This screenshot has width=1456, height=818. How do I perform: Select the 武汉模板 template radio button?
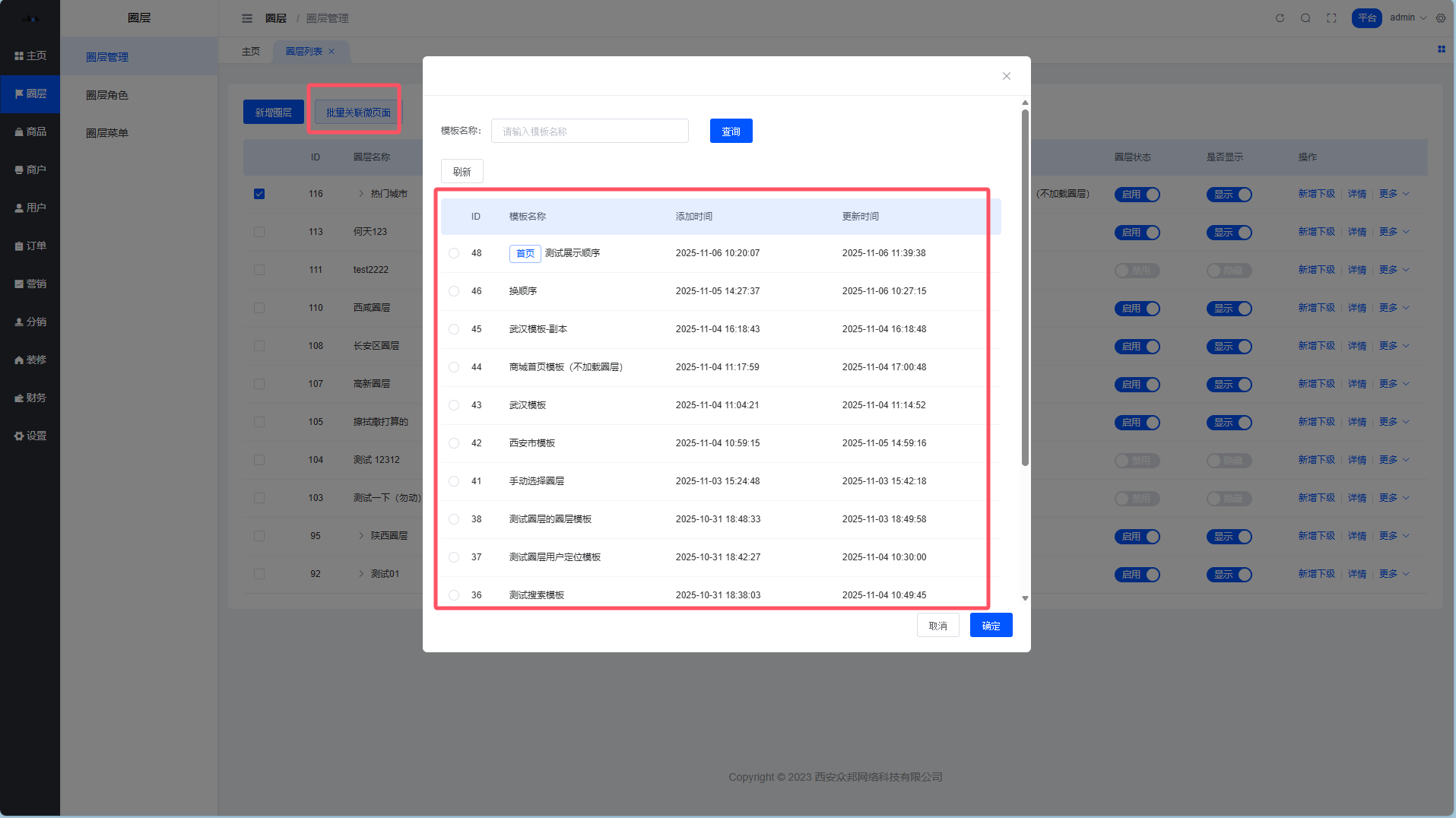pos(454,405)
